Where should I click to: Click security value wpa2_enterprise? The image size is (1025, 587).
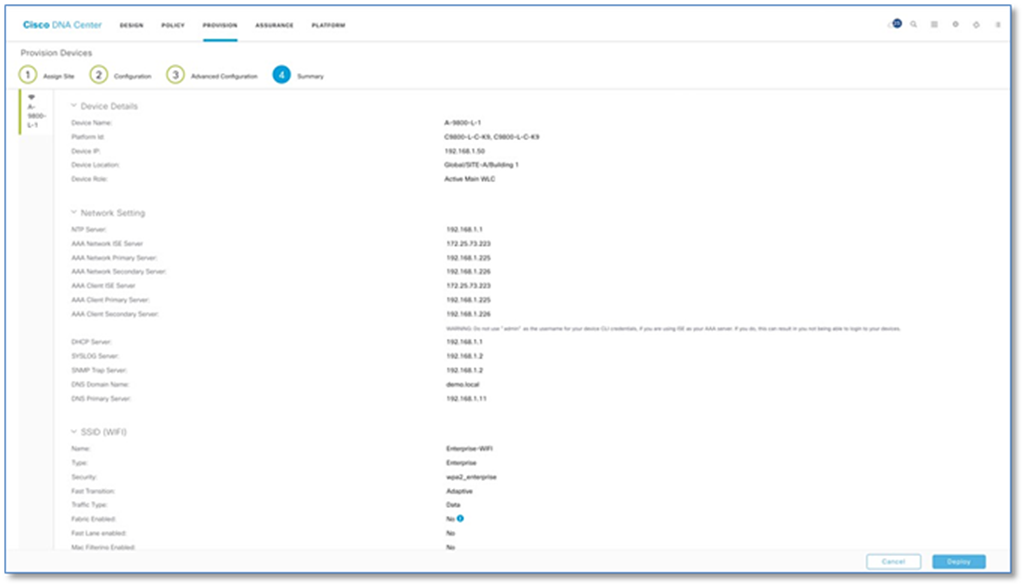tap(471, 477)
